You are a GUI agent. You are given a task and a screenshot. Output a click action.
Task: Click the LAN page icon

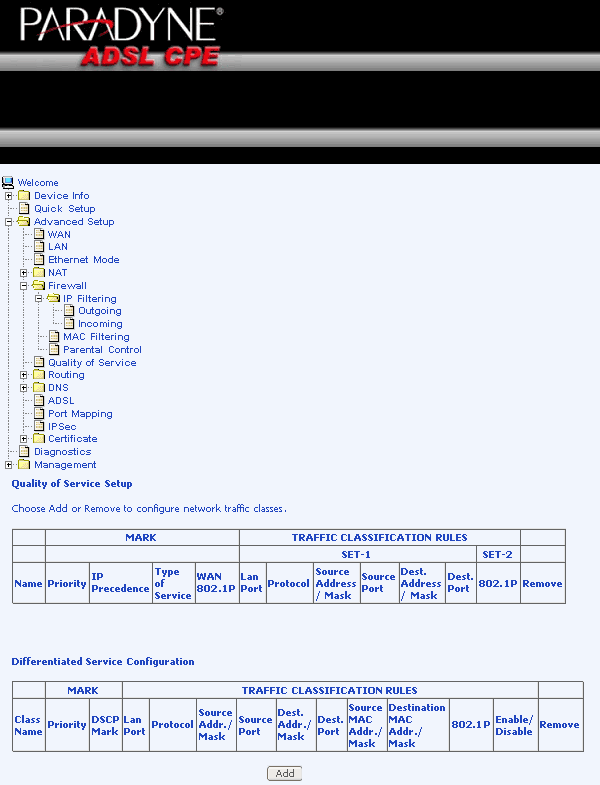tap(39, 246)
